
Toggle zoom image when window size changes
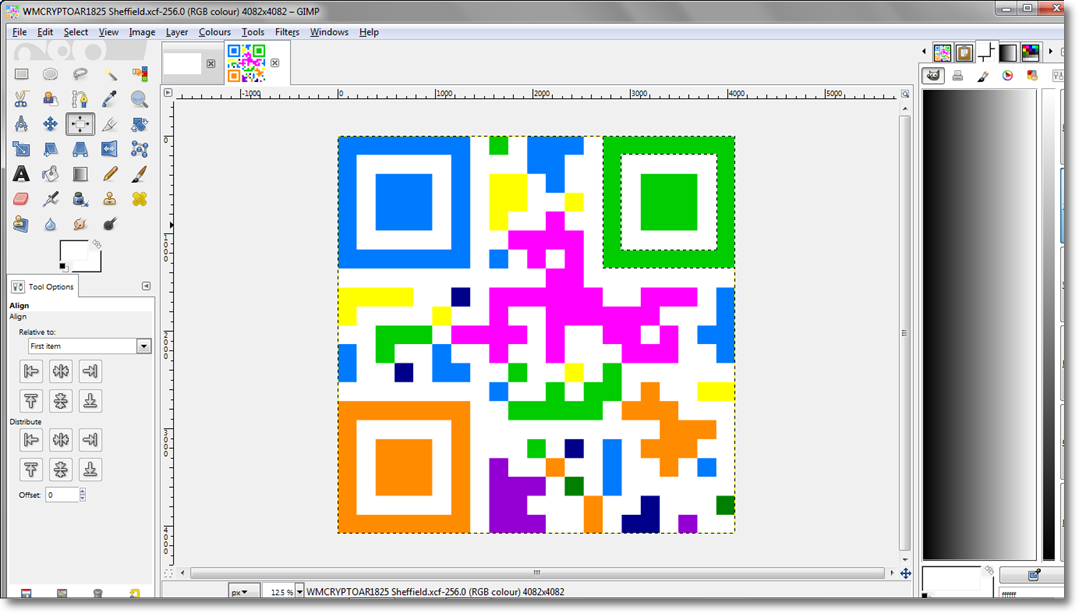(905, 94)
